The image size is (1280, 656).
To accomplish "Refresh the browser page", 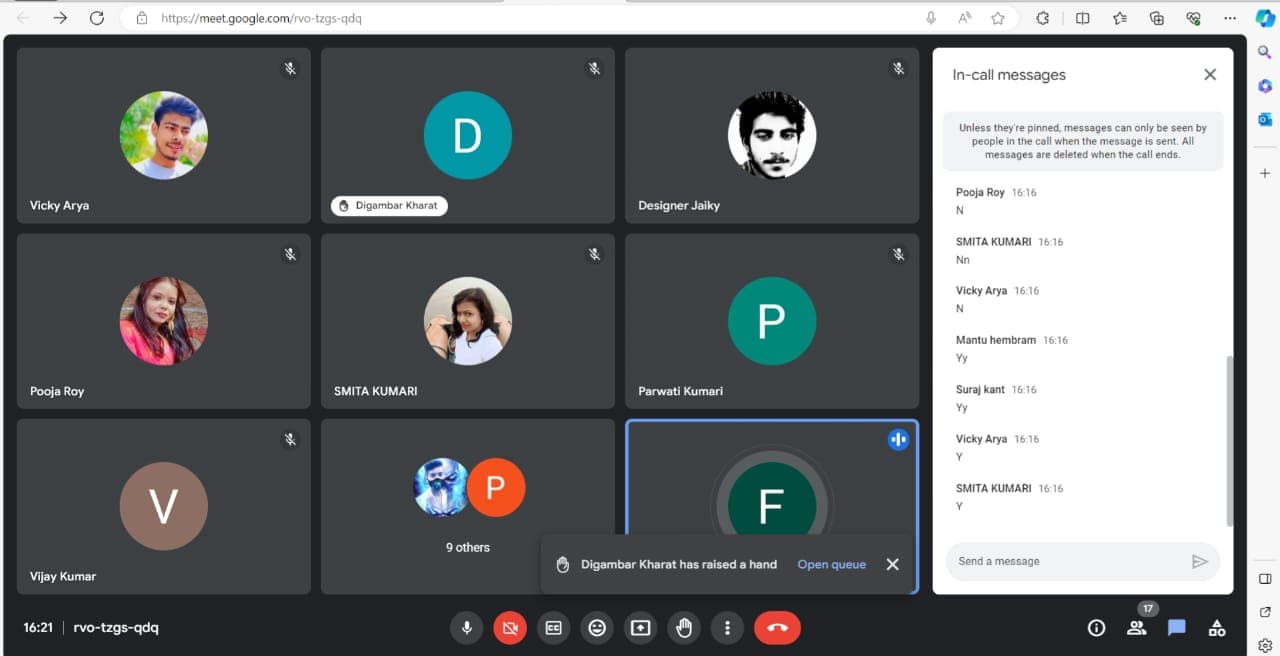I will click(x=97, y=18).
